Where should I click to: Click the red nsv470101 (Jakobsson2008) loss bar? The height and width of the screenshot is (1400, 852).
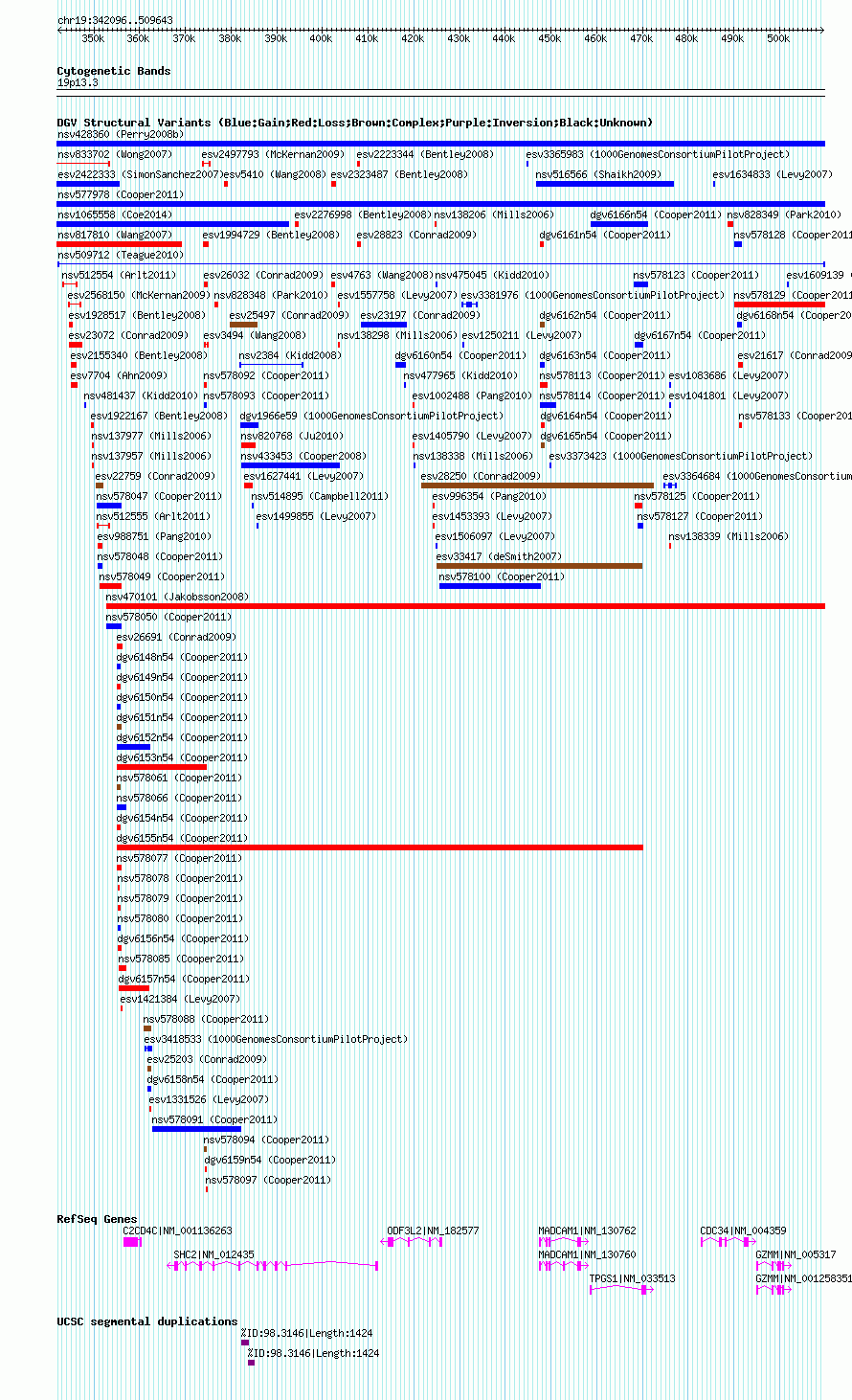tap(465, 606)
